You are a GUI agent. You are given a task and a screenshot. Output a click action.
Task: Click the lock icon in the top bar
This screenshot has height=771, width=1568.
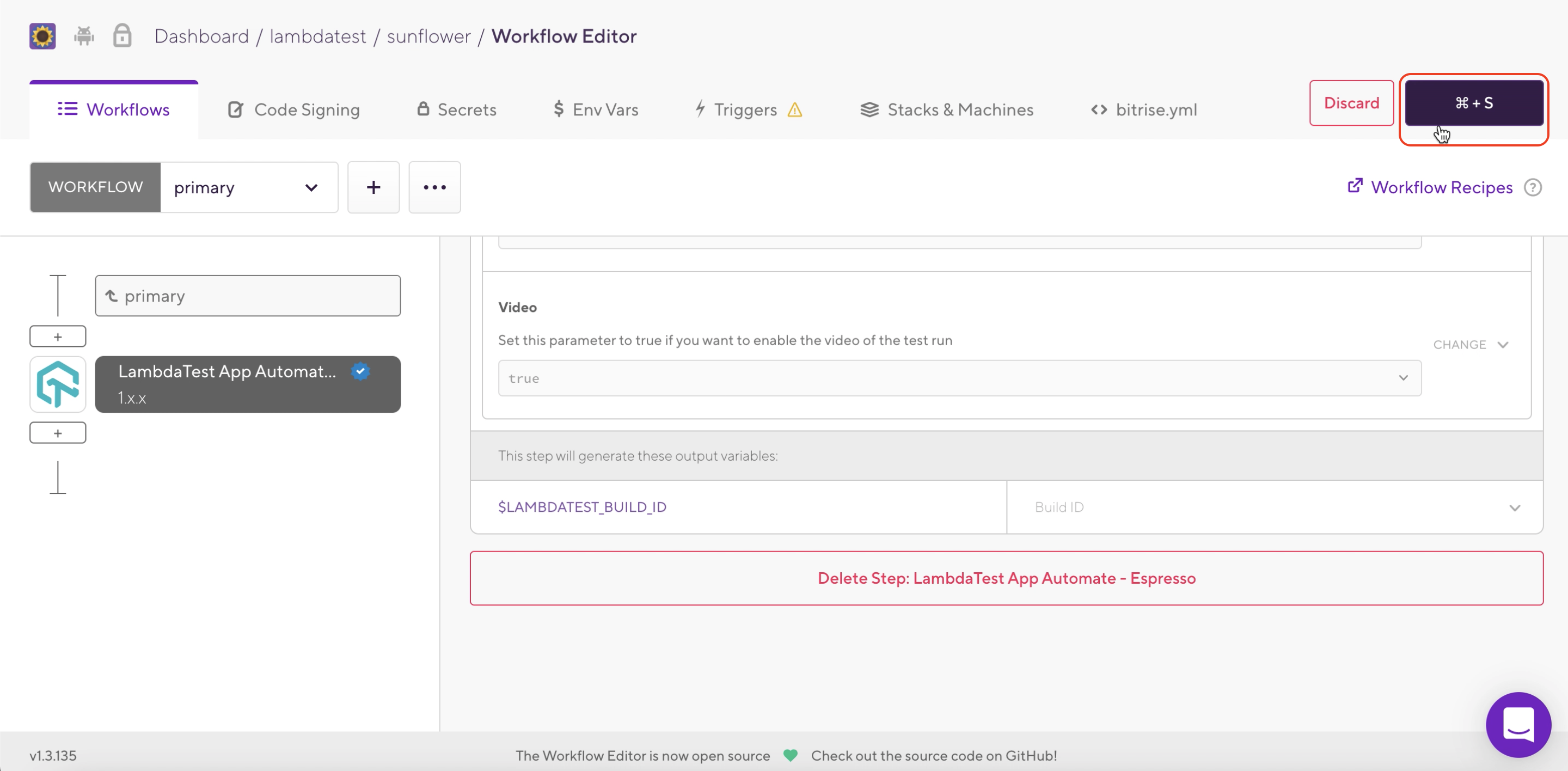pyautogui.click(x=122, y=36)
